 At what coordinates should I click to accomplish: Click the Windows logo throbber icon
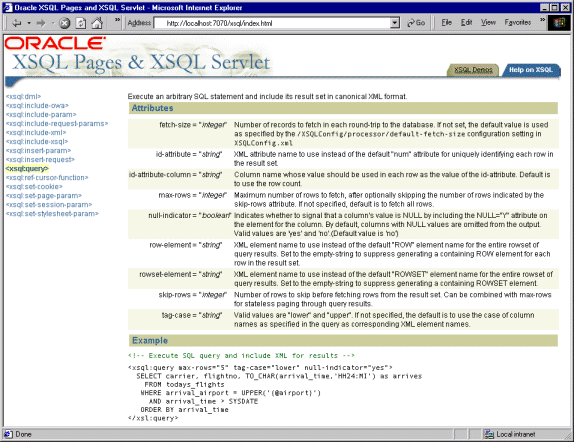click(x=559, y=23)
